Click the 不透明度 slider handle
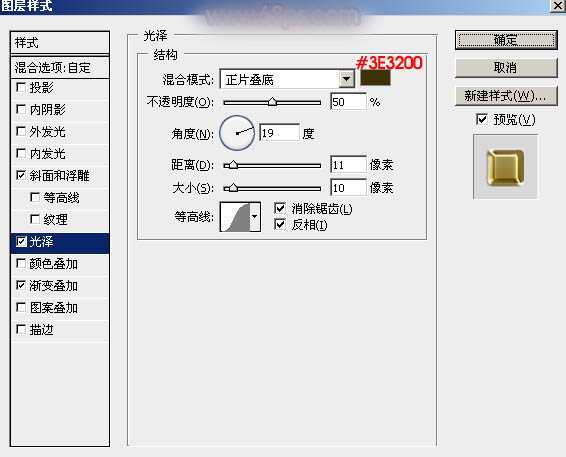 pyautogui.click(x=273, y=102)
